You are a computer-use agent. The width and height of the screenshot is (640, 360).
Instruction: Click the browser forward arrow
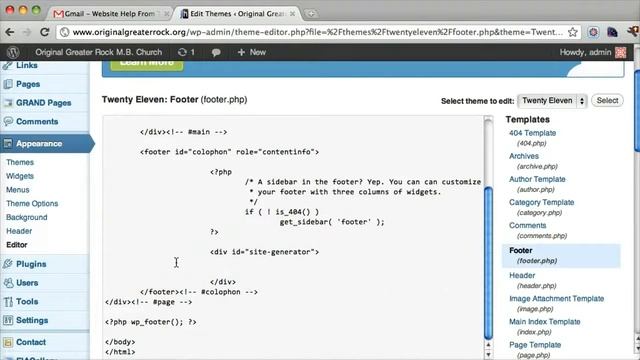tap(27, 32)
